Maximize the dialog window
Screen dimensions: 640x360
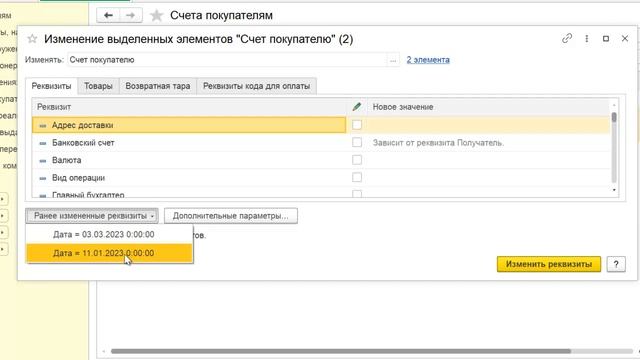(606, 38)
